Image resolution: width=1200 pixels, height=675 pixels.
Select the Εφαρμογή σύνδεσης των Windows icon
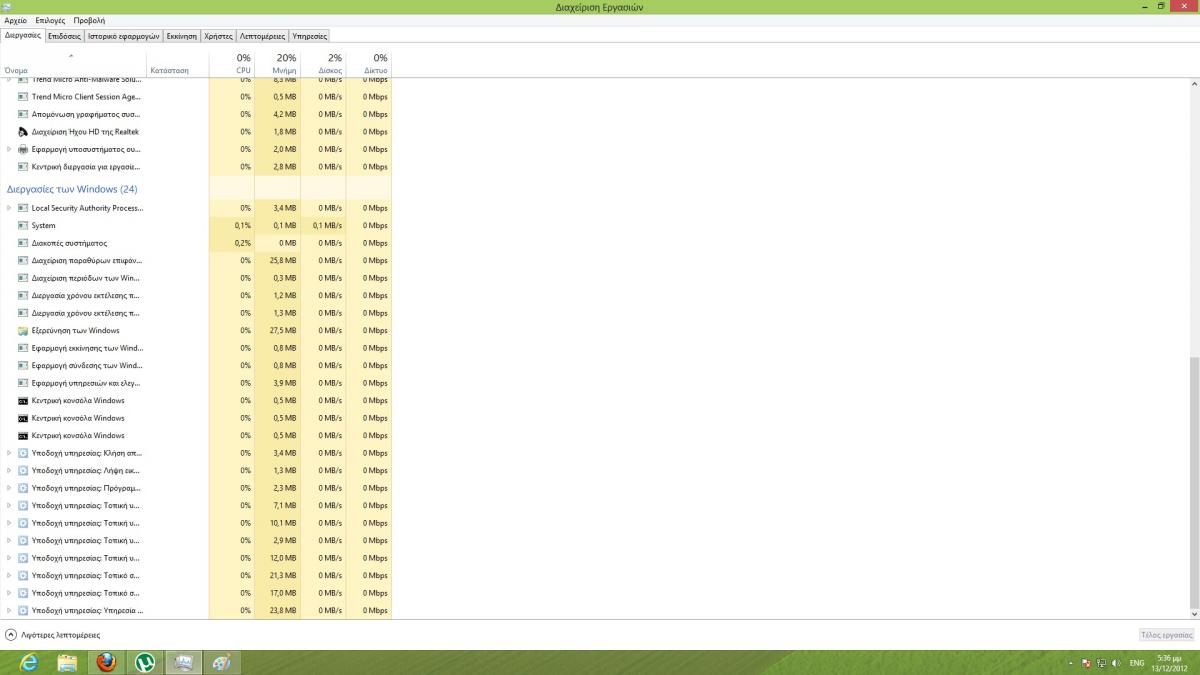(23, 366)
